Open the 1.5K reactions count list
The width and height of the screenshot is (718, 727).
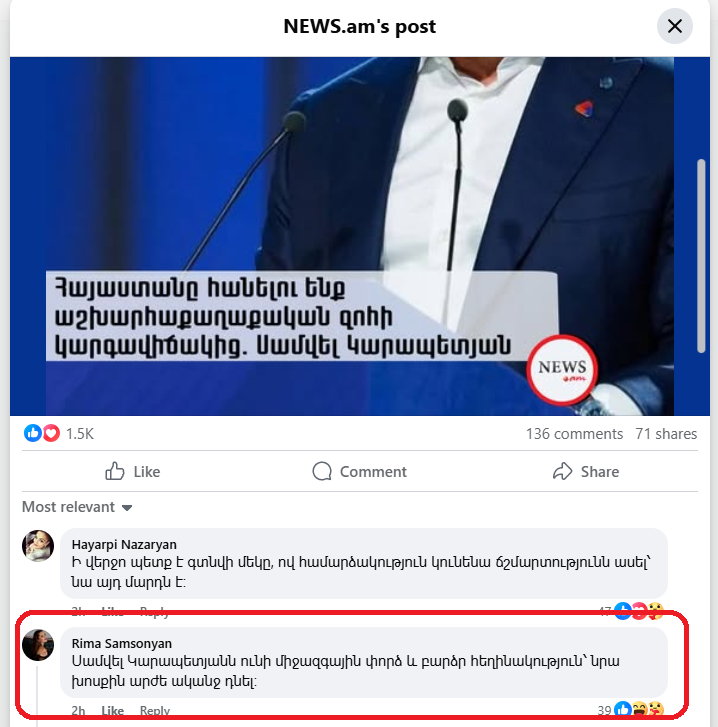(x=79, y=434)
